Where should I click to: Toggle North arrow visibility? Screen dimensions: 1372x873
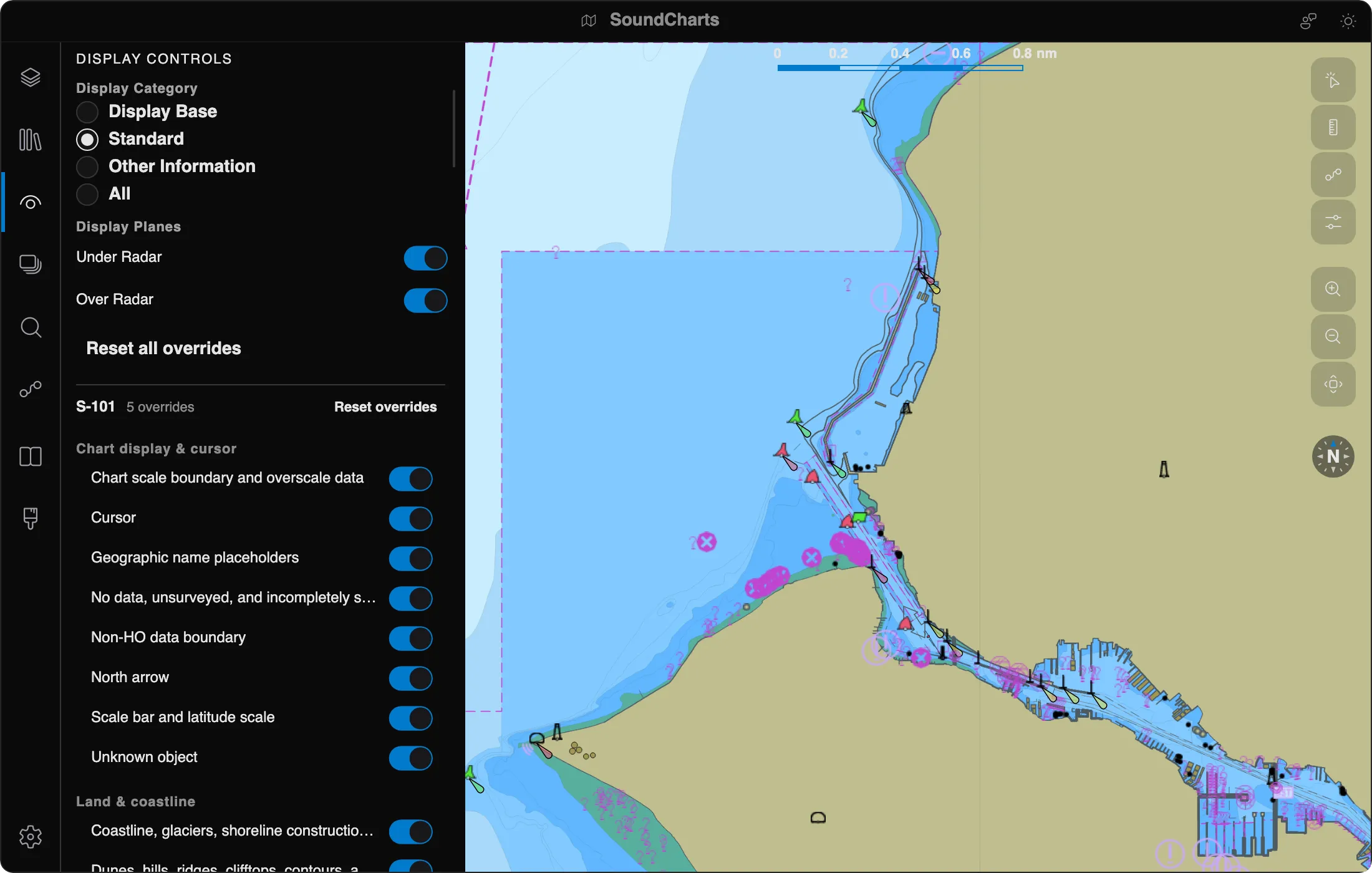tap(410, 678)
